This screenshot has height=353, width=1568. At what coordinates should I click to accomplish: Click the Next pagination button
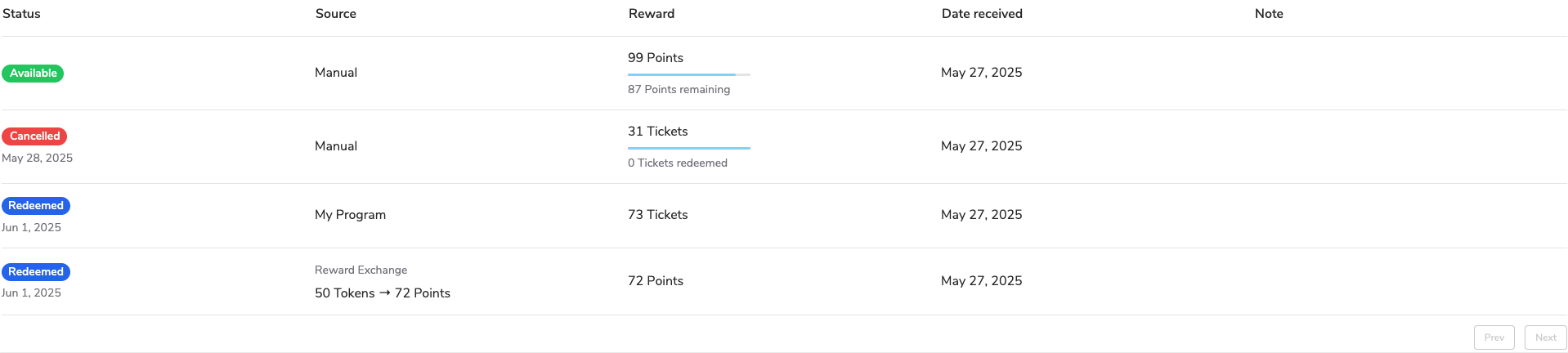(1545, 337)
